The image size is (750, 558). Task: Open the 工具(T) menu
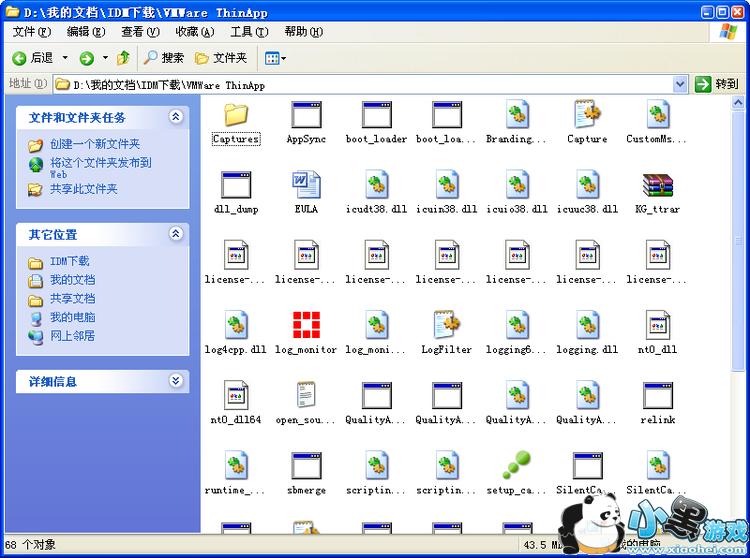pyautogui.click(x=249, y=32)
